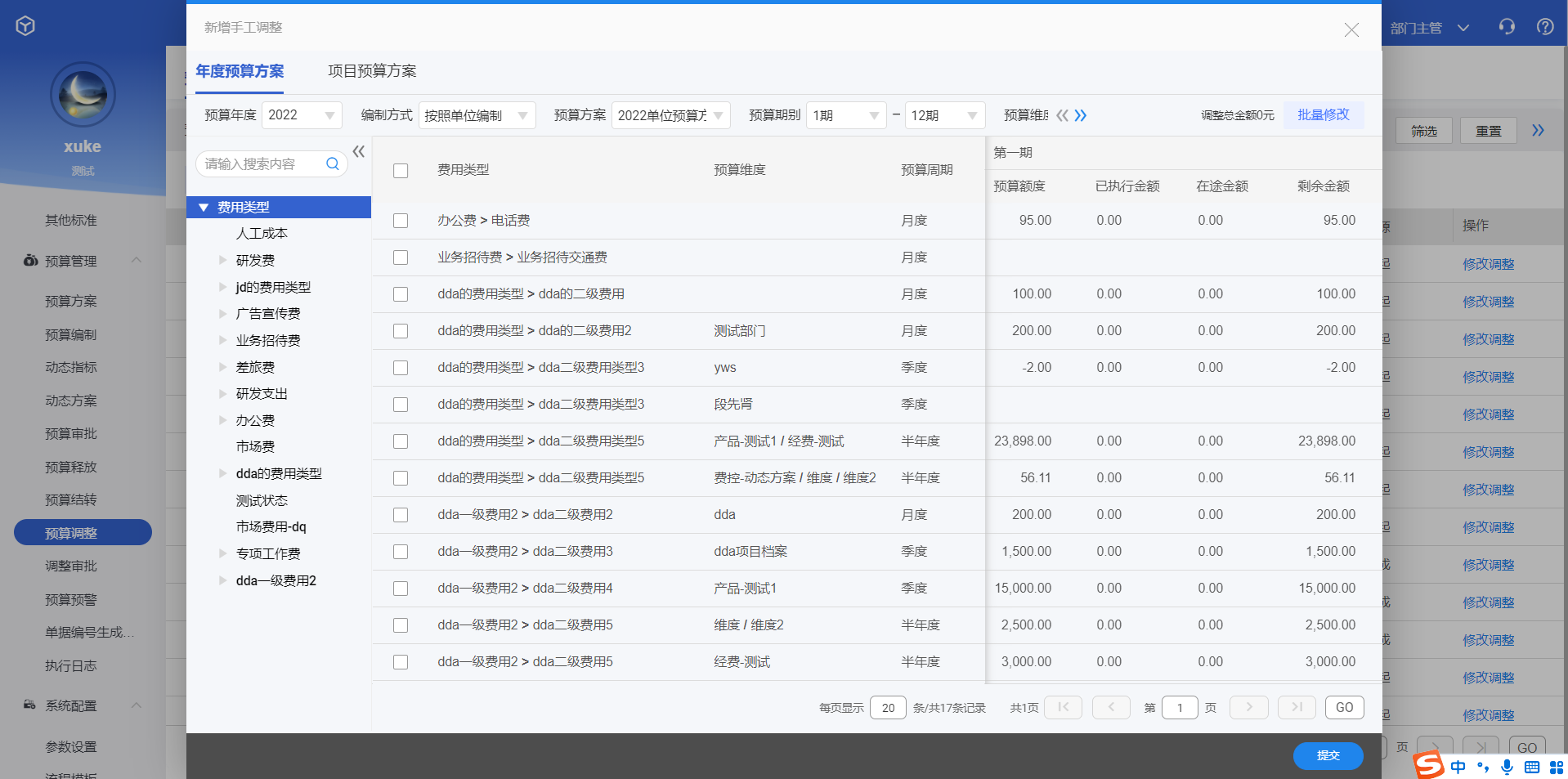Image resolution: width=1568 pixels, height=779 pixels.
Task: Click the search magnifier icon in tree panel
Action: tap(333, 163)
